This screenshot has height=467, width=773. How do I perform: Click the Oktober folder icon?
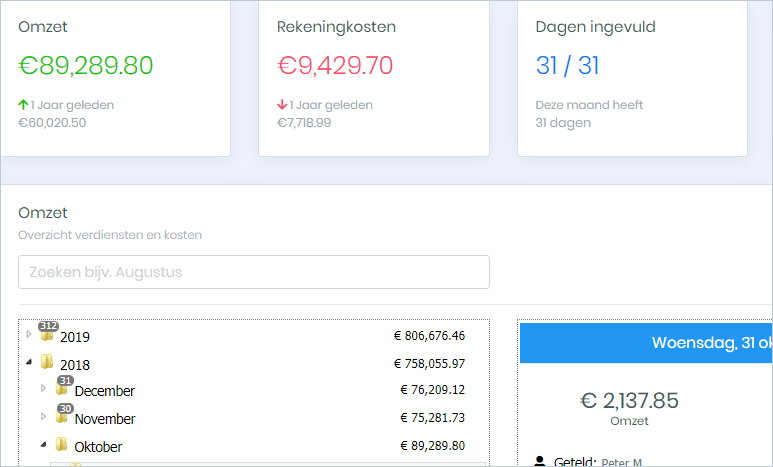[62, 444]
